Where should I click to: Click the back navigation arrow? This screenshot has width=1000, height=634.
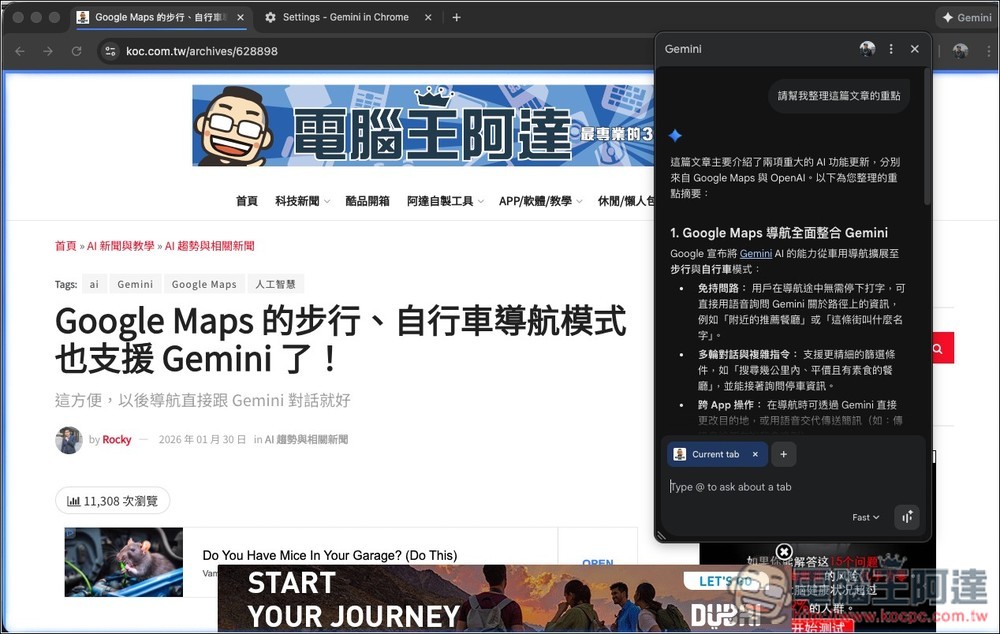point(20,50)
